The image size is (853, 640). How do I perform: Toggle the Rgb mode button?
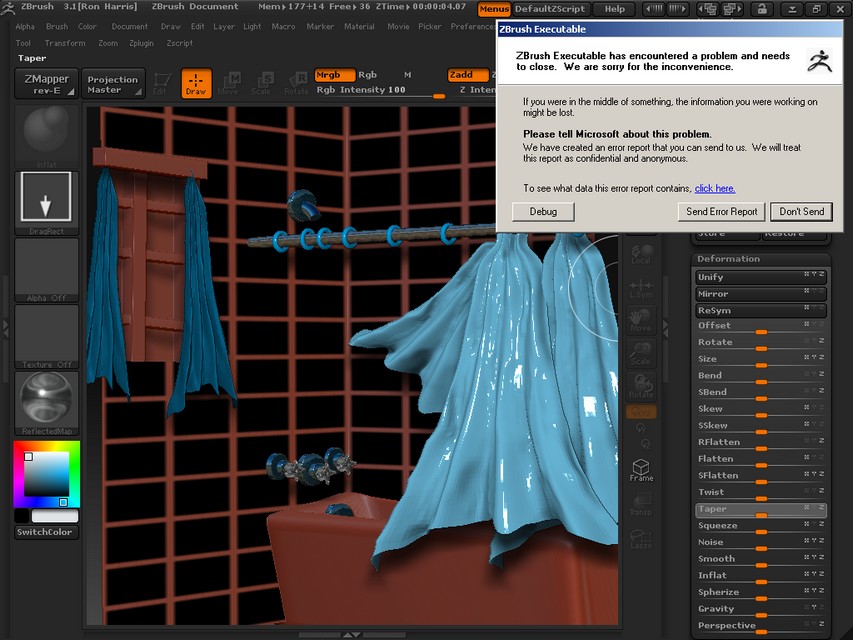pyautogui.click(x=367, y=75)
